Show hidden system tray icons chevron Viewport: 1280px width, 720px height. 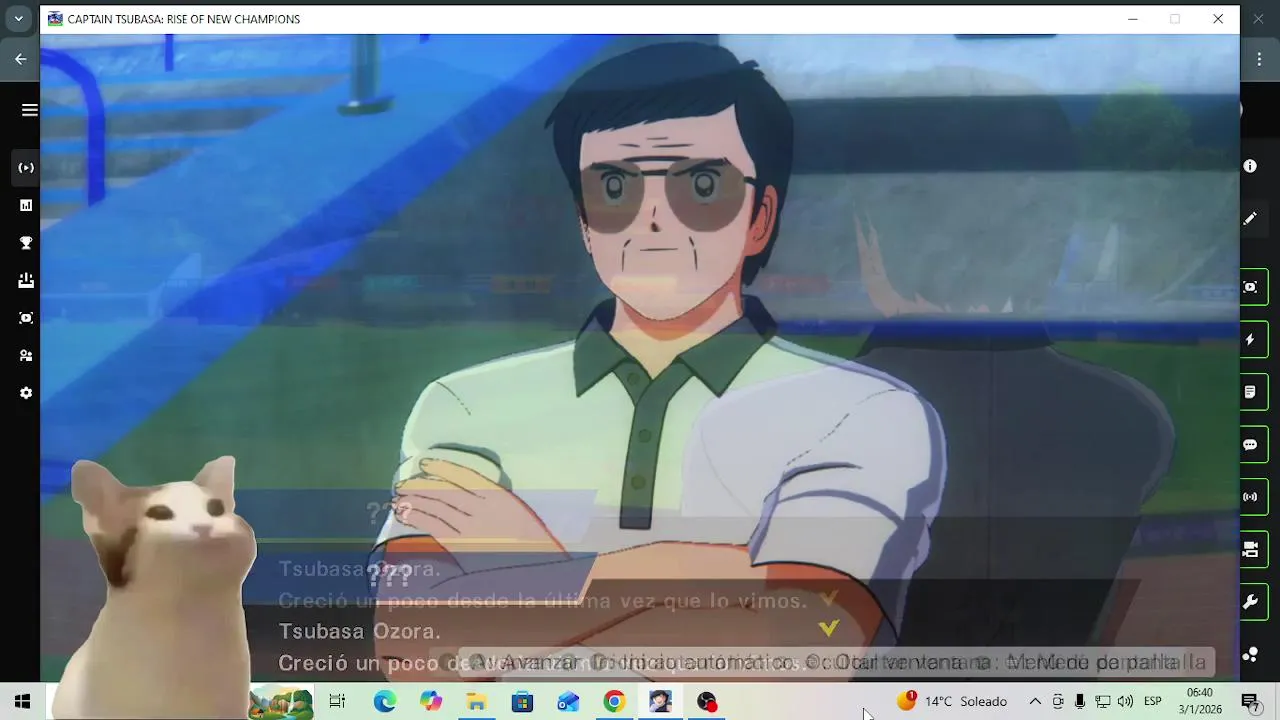[x=1035, y=702]
